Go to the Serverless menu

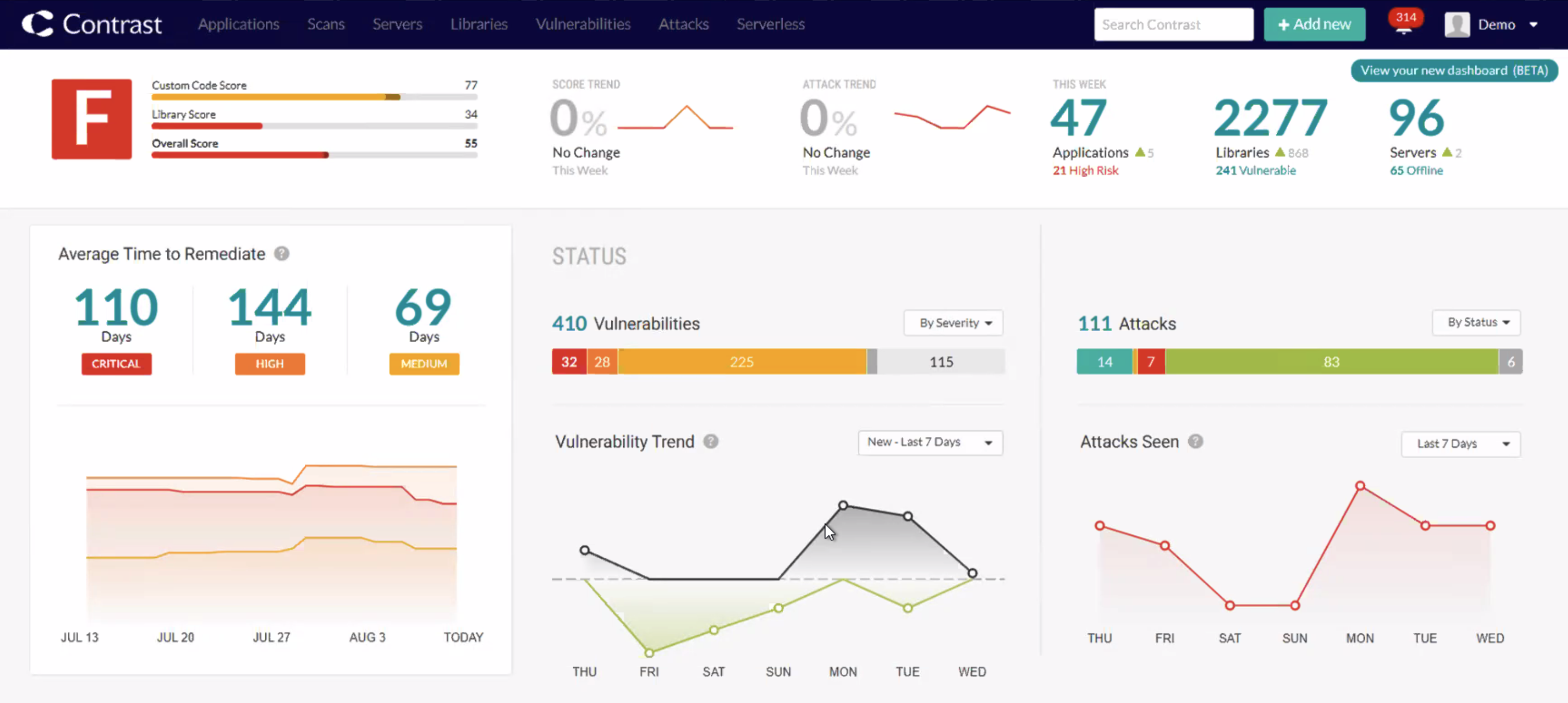771,24
